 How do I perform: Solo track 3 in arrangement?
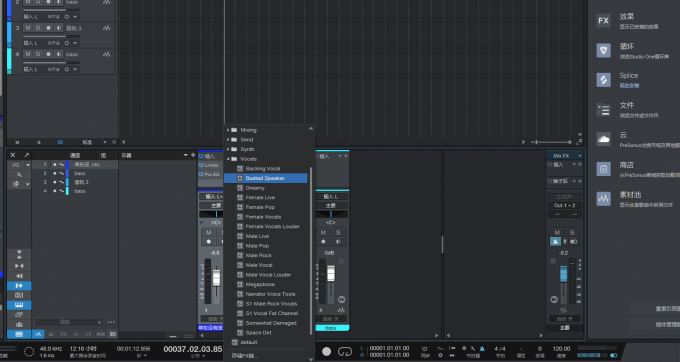[38, 28]
